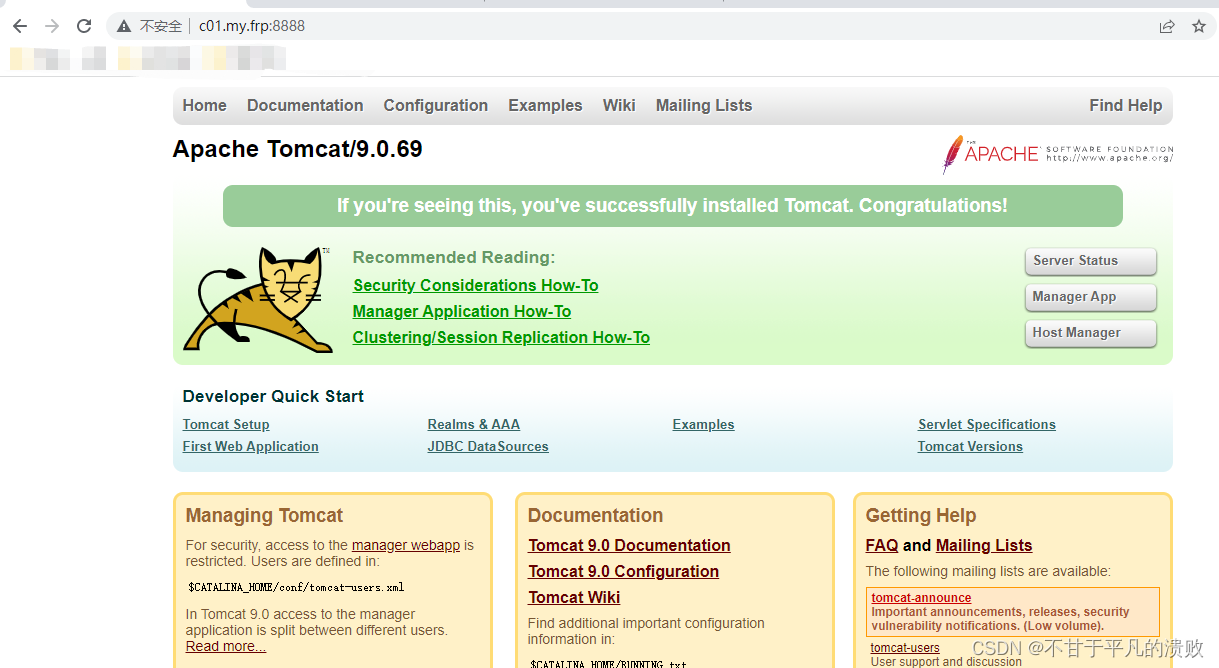Open the Tomcat Versions link

click(970, 446)
